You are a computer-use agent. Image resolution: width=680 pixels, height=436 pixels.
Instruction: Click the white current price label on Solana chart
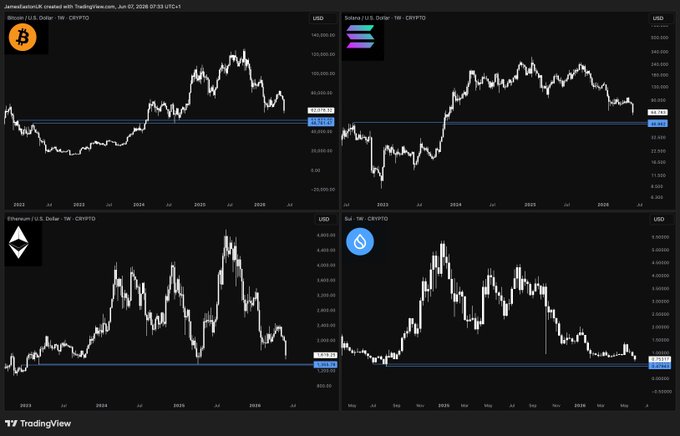(657, 113)
